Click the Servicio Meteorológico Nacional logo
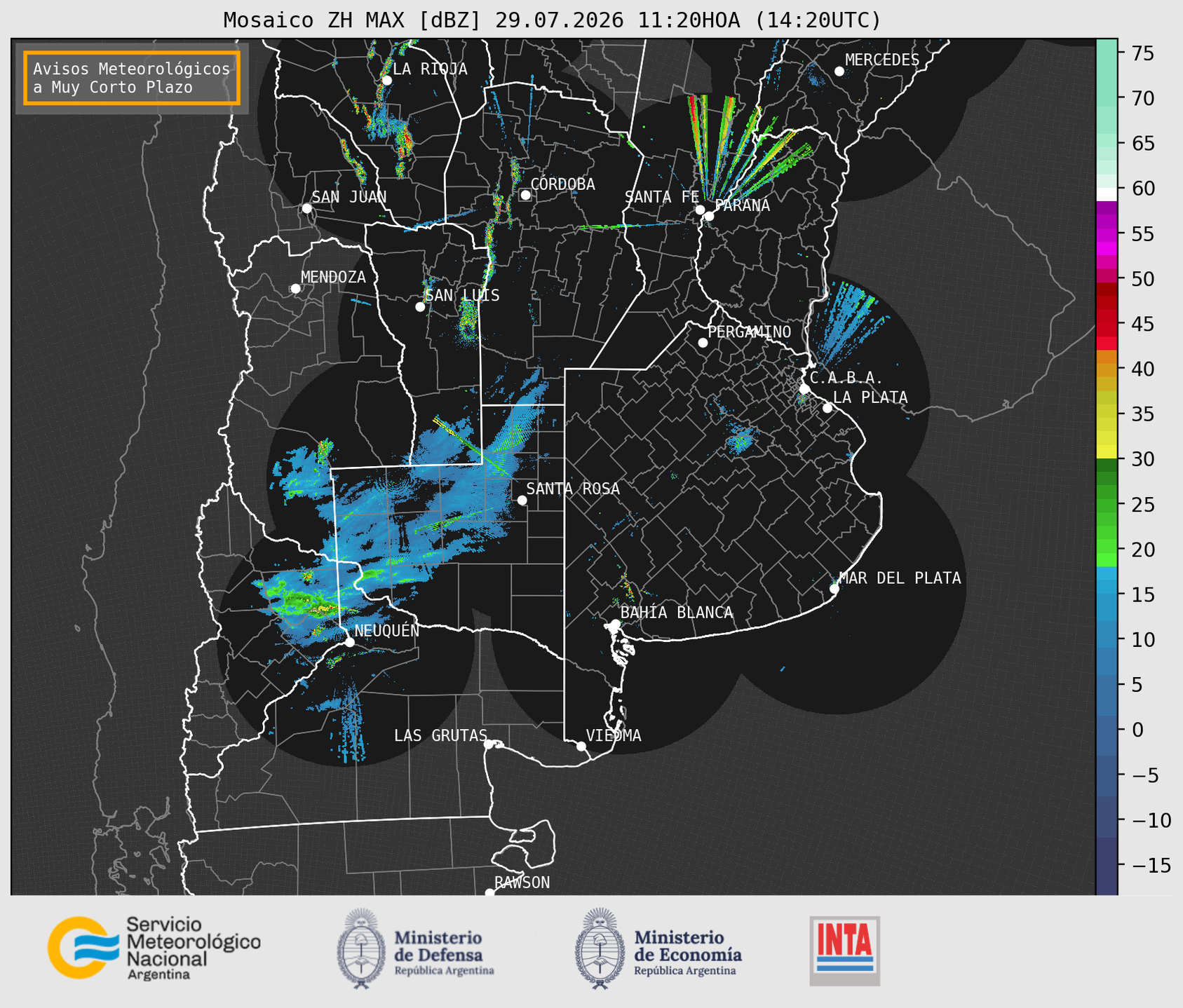 pyautogui.click(x=154, y=948)
